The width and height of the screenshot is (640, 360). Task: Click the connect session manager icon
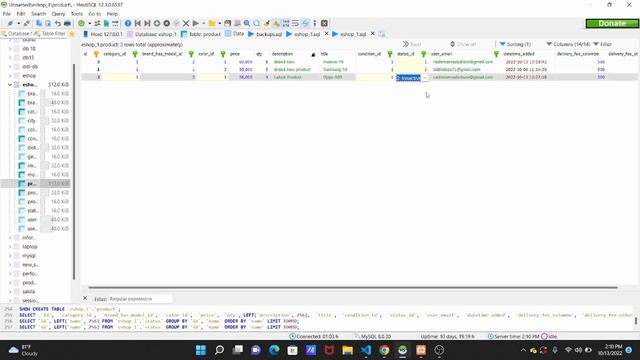10,24
